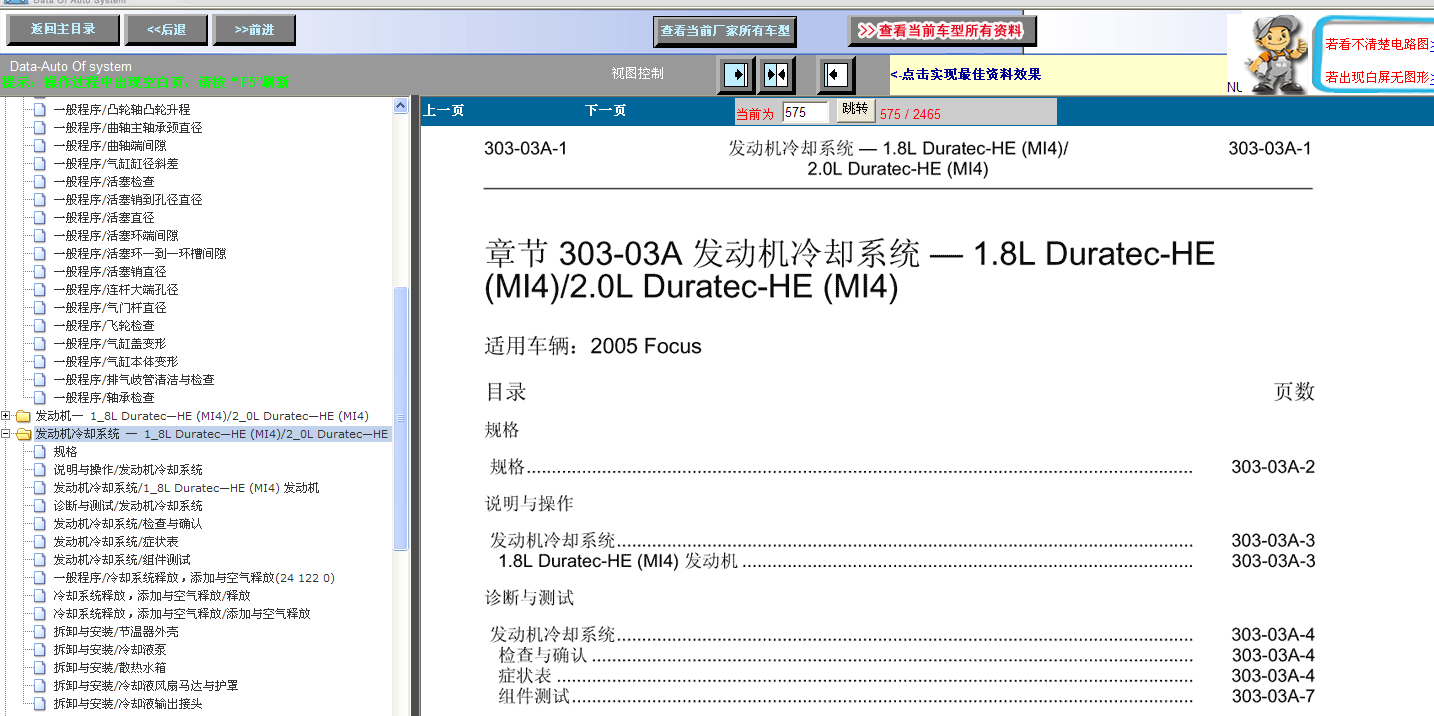Click the tree panel scroll-up arrow
Screen dimensions: 1434x716
(401, 105)
